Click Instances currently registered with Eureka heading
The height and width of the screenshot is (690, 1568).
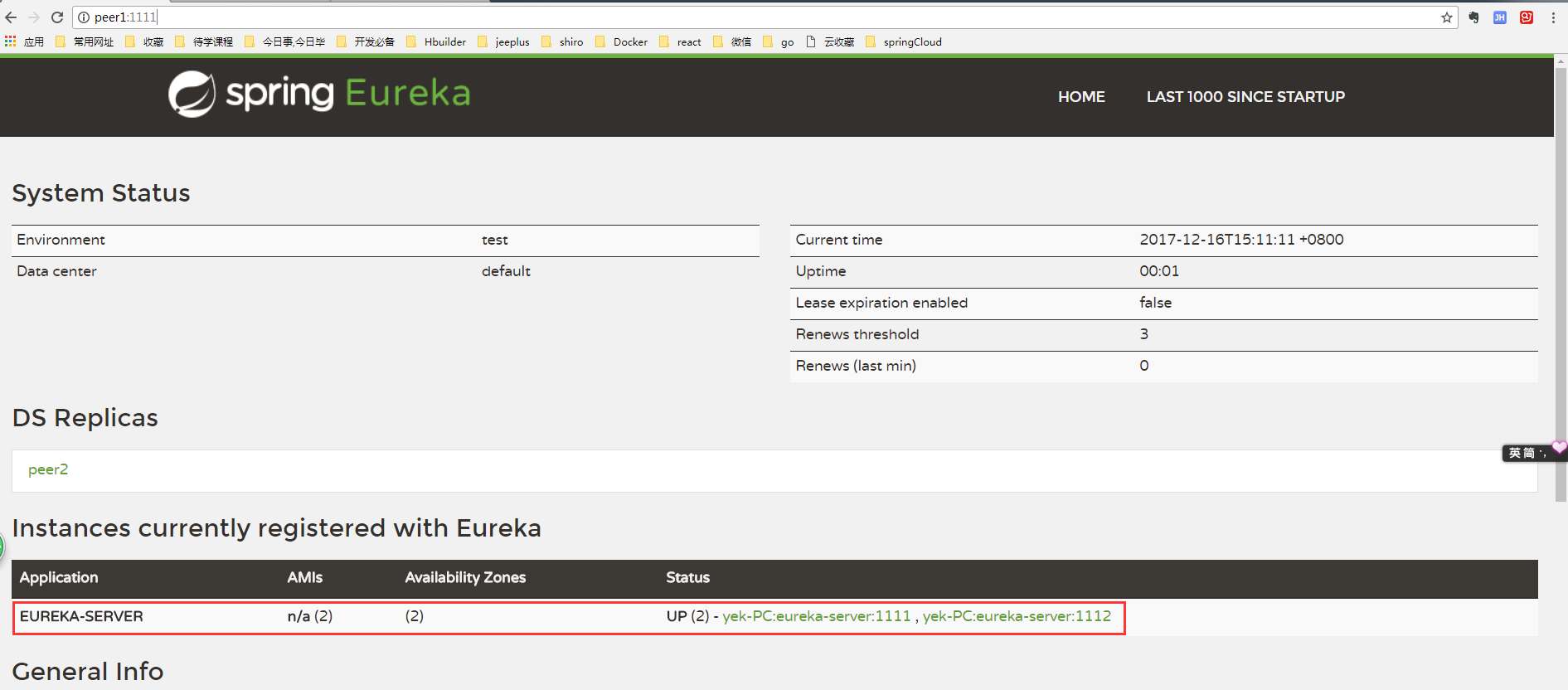277,528
